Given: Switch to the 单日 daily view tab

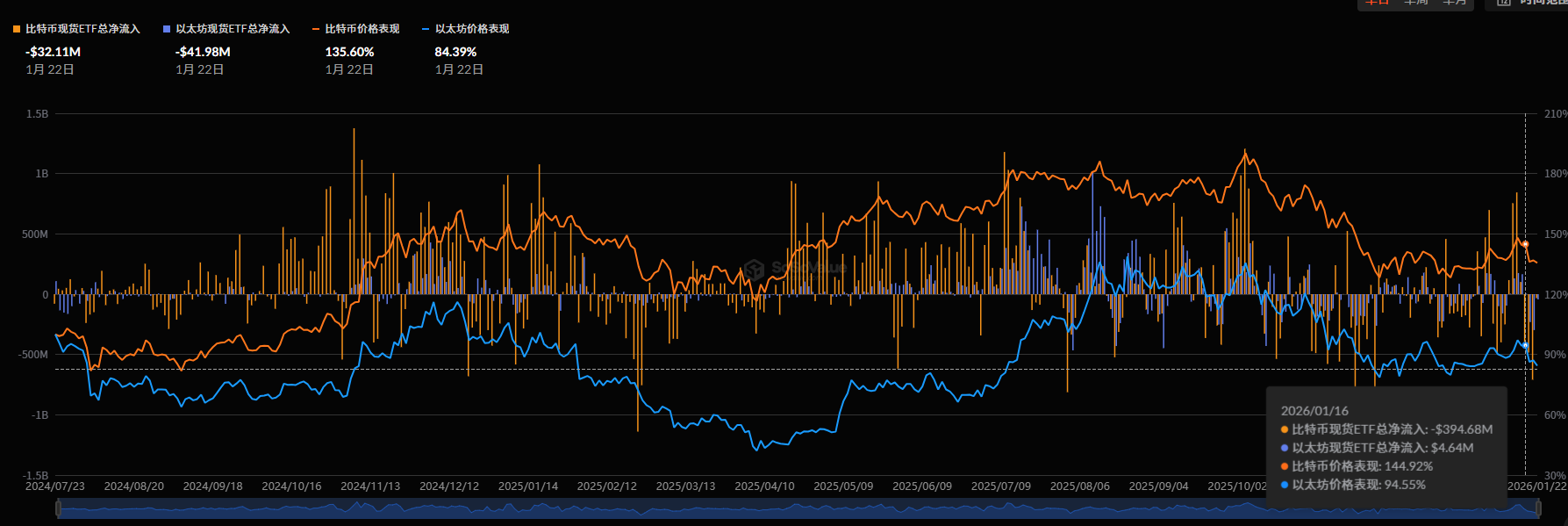Looking at the screenshot, I should tap(1378, 3).
